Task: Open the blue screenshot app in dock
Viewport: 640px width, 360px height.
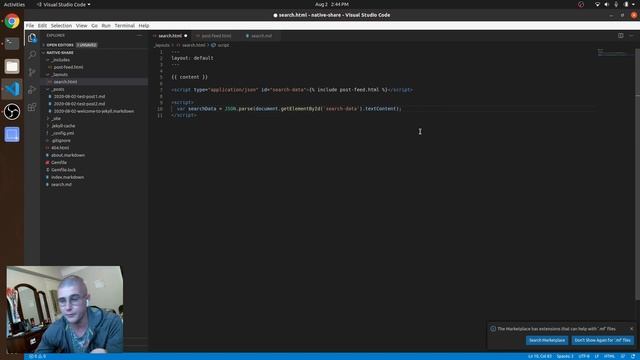Action: 12,134
